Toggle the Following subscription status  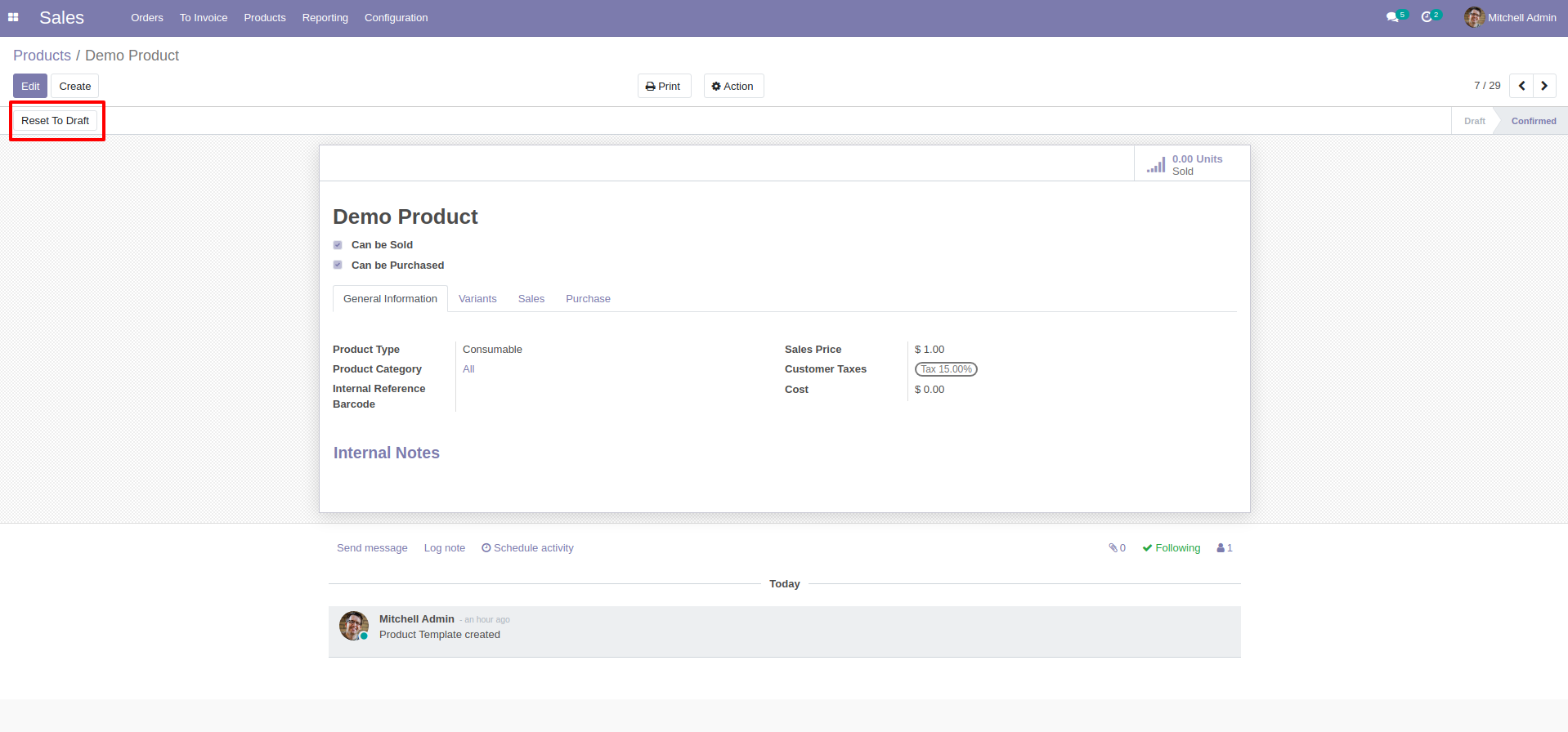click(x=1172, y=548)
